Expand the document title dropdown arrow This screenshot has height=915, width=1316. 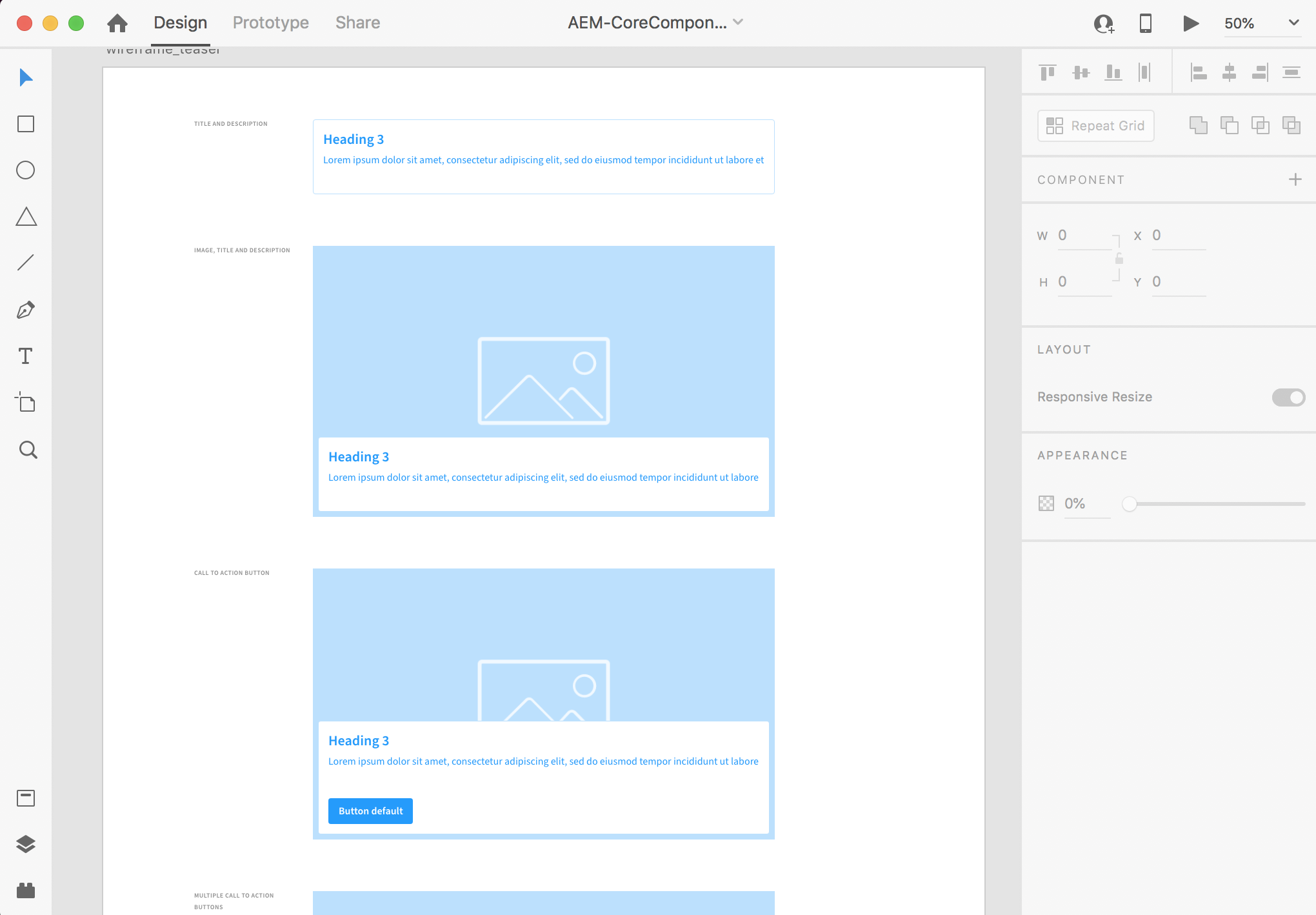739,22
